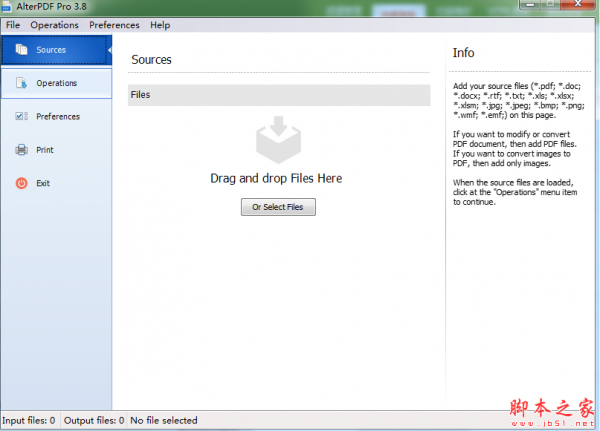
Task: Open the File menu
Action: point(13,25)
